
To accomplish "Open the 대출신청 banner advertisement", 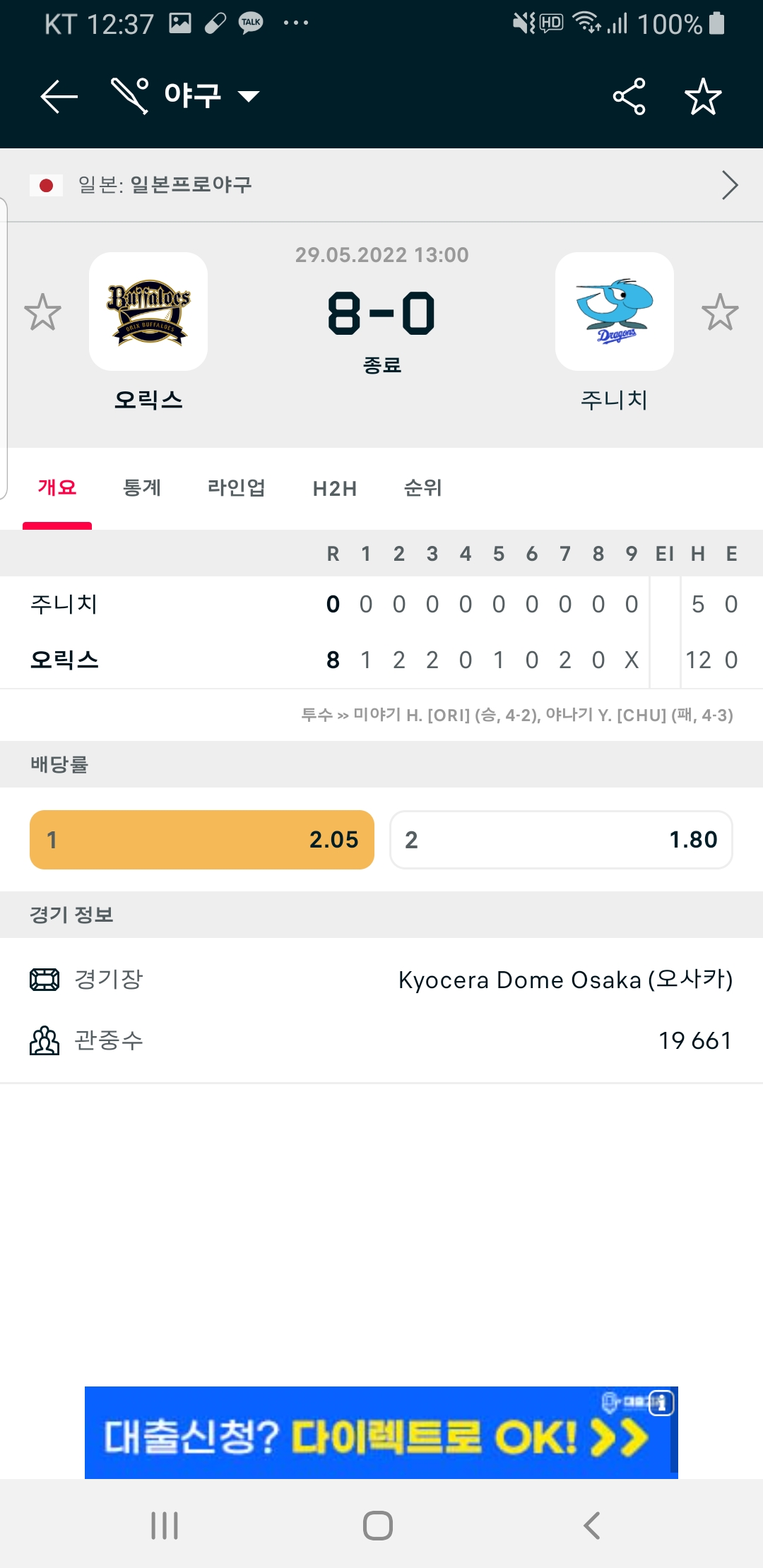I will pyautogui.click(x=381, y=1432).
